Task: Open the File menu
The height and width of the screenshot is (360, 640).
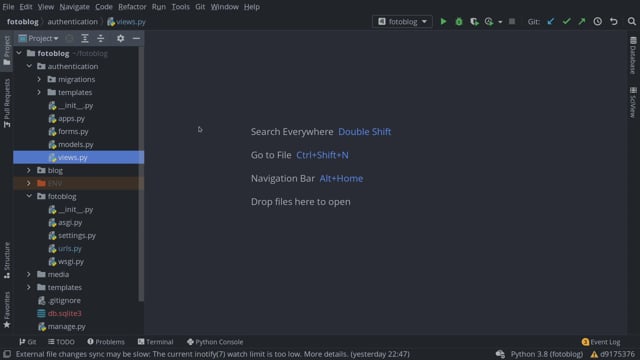Action: (8, 7)
